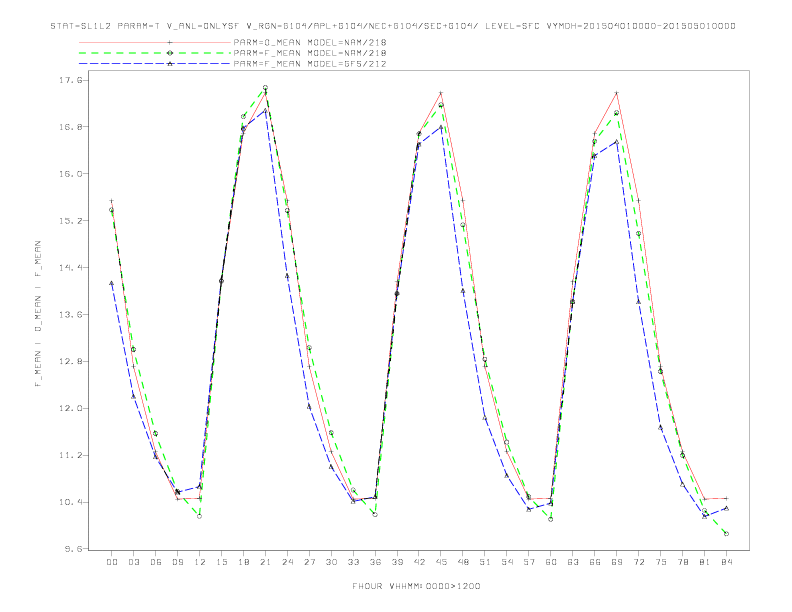Click x-axis forecast hour label 72

[x=639, y=562]
